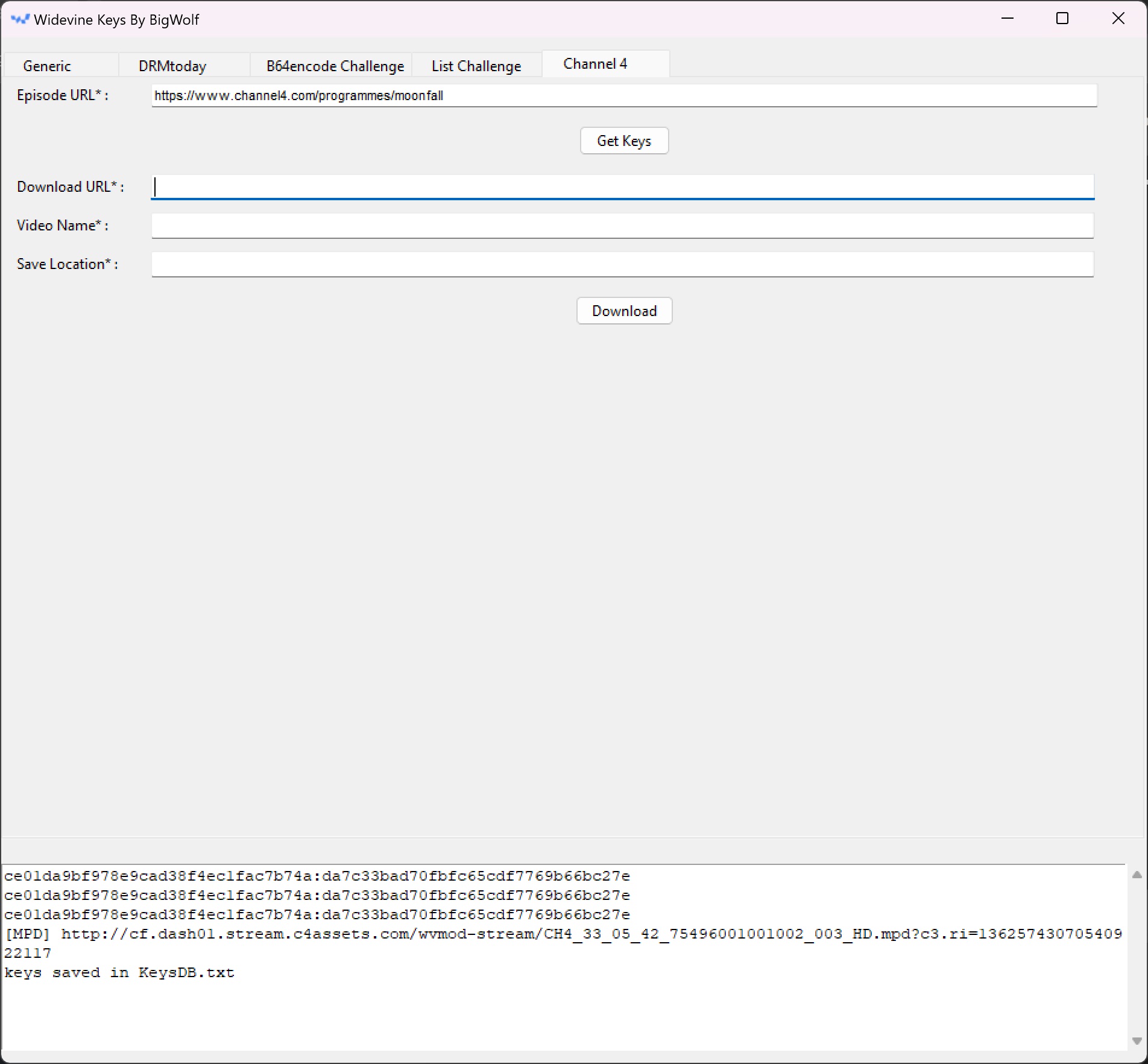The height and width of the screenshot is (1064, 1148).
Task: Close the Widevine Keys window
Action: pyautogui.click(x=1118, y=19)
